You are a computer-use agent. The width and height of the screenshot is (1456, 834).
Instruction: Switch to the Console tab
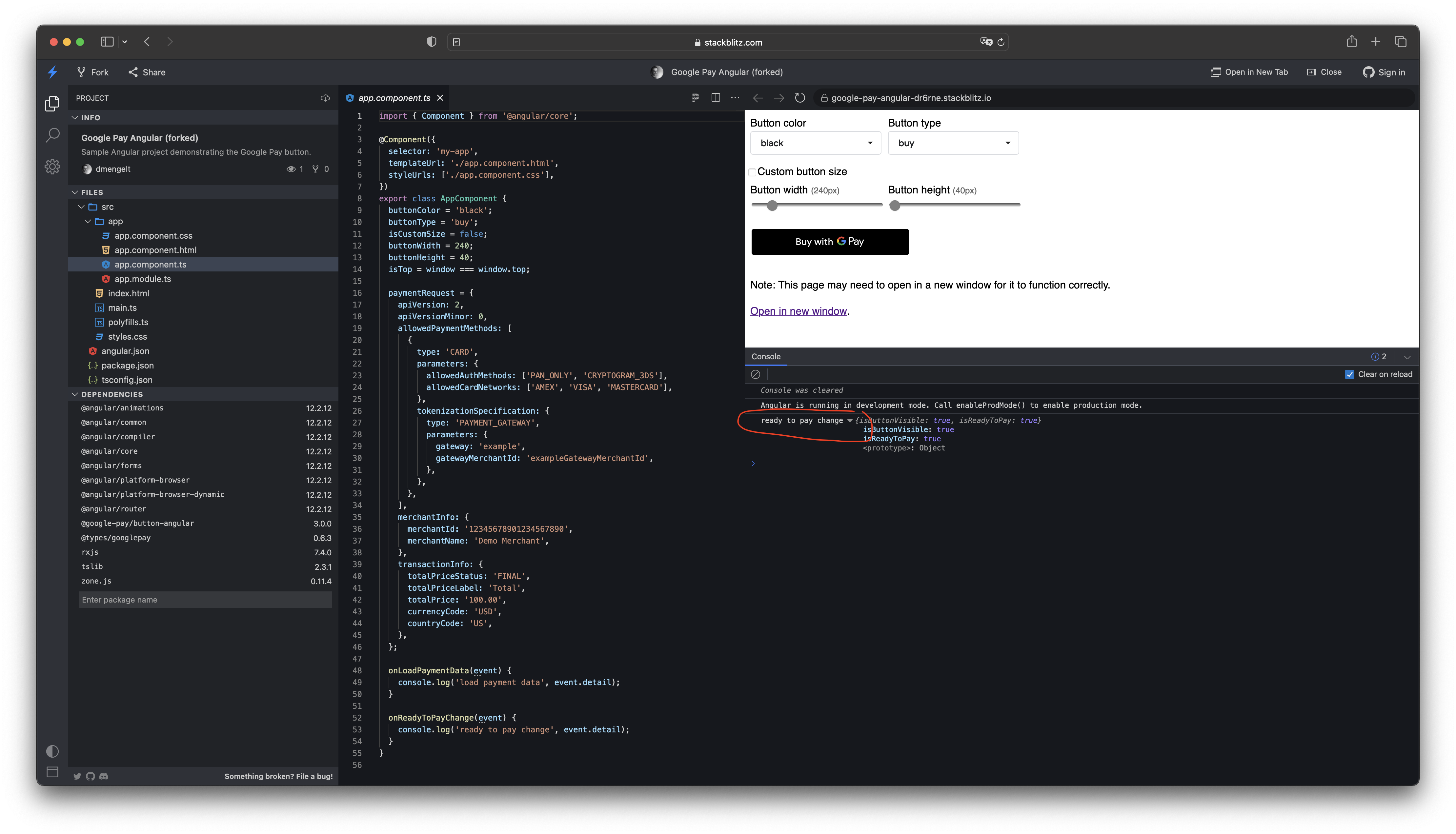[x=766, y=356]
